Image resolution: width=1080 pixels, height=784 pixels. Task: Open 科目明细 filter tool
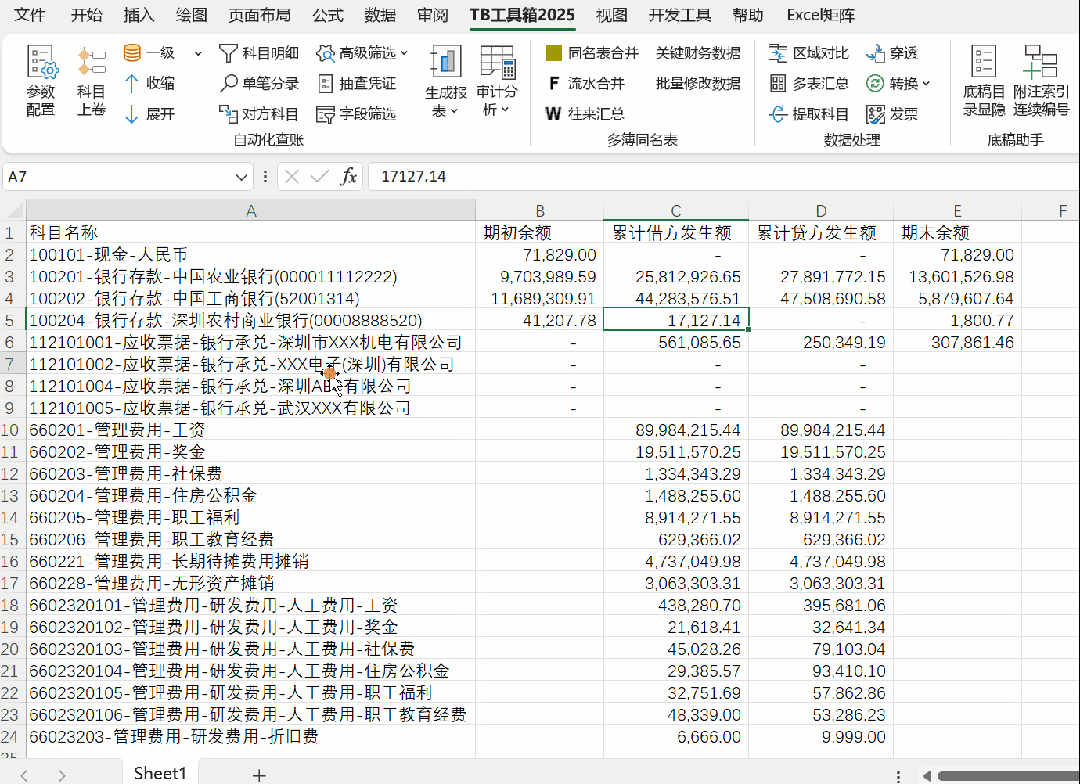point(258,53)
